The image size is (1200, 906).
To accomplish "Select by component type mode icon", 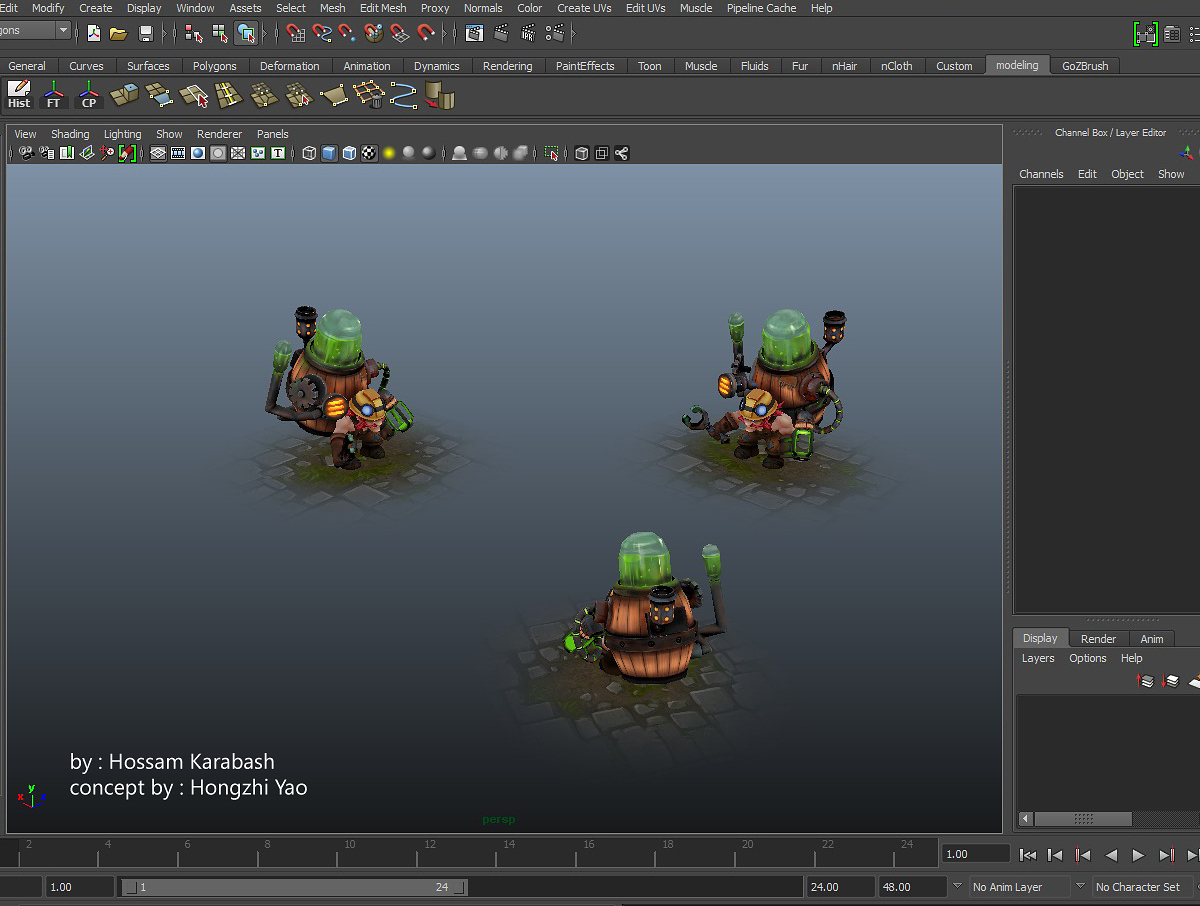I will point(246,33).
